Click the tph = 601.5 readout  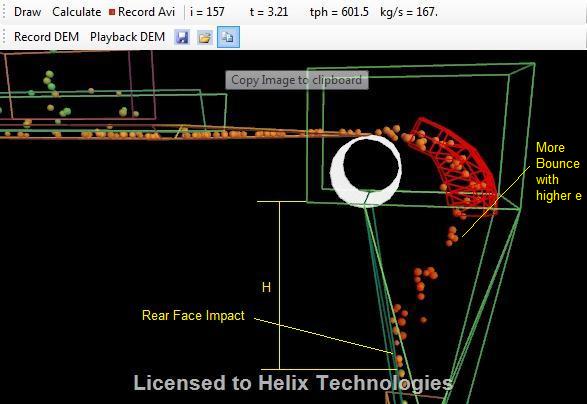pyautogui.click(x=339, y=12)
